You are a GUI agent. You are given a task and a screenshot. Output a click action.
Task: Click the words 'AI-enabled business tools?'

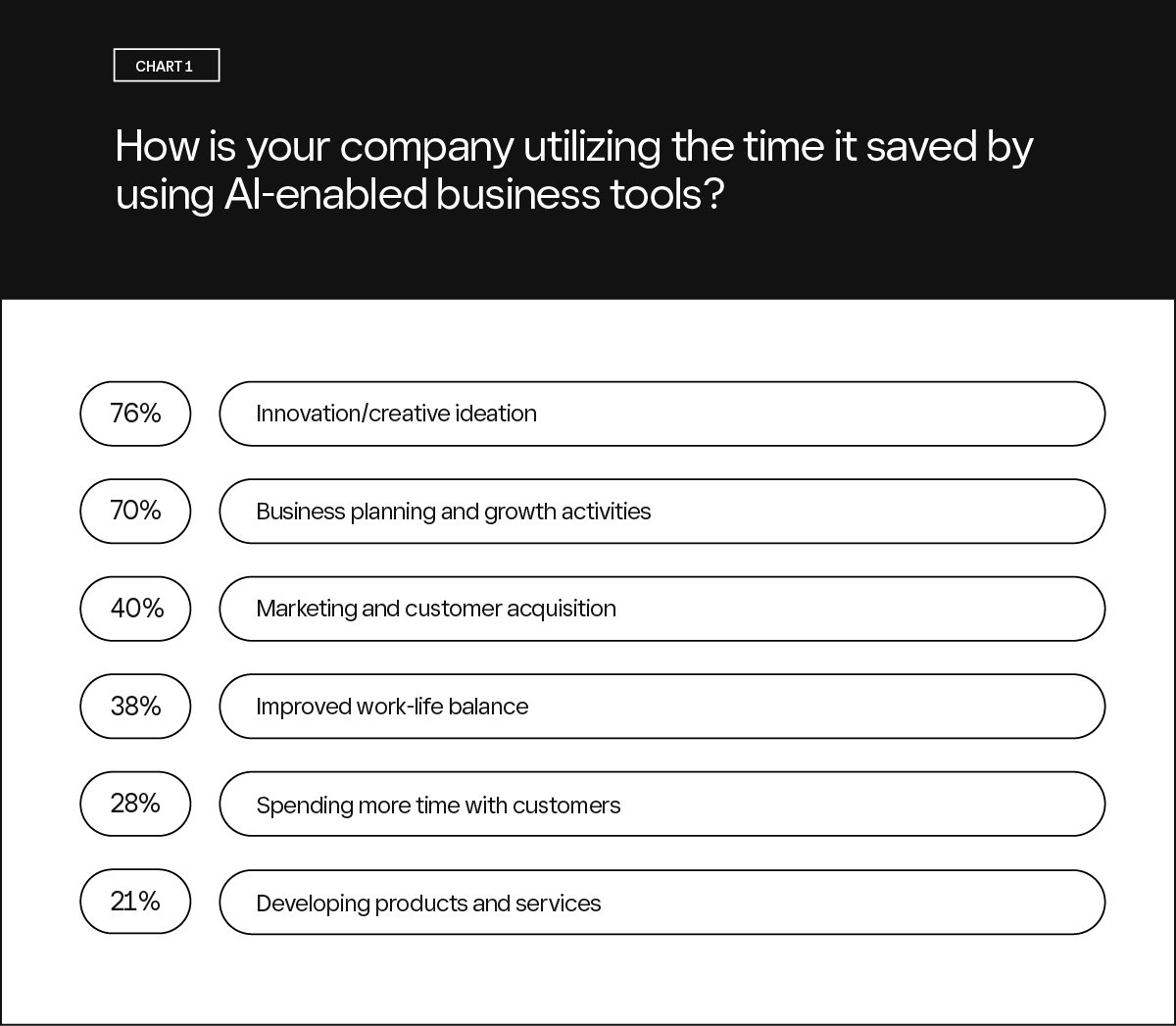473,194
